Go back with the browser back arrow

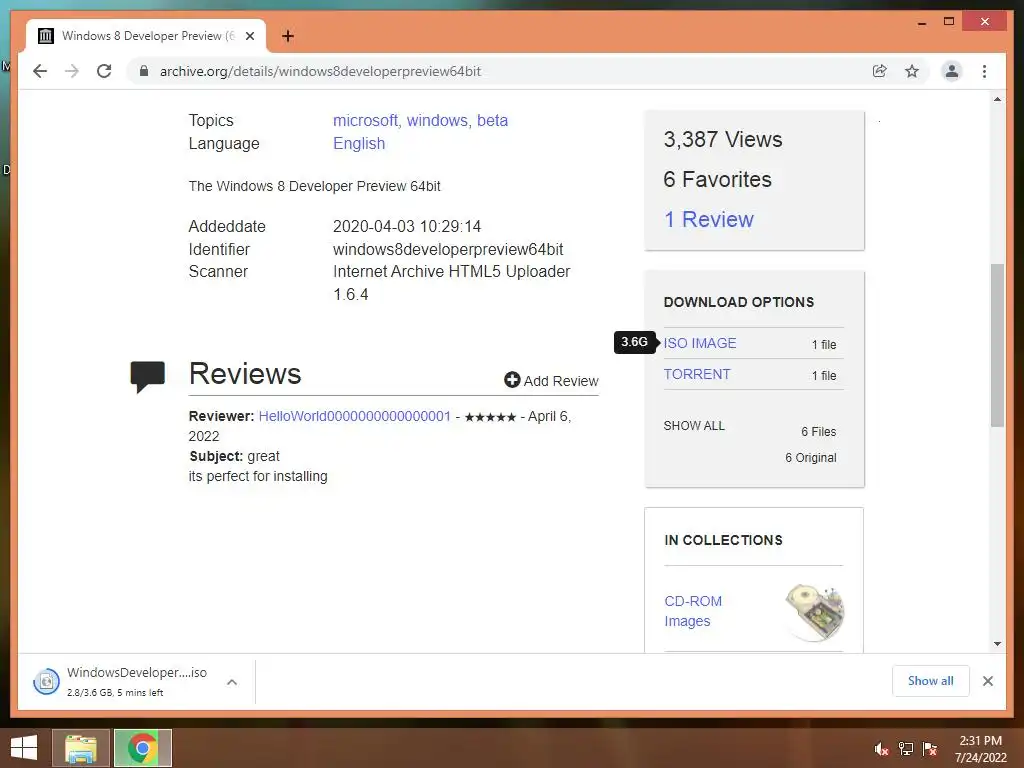(x=40, y=71)
